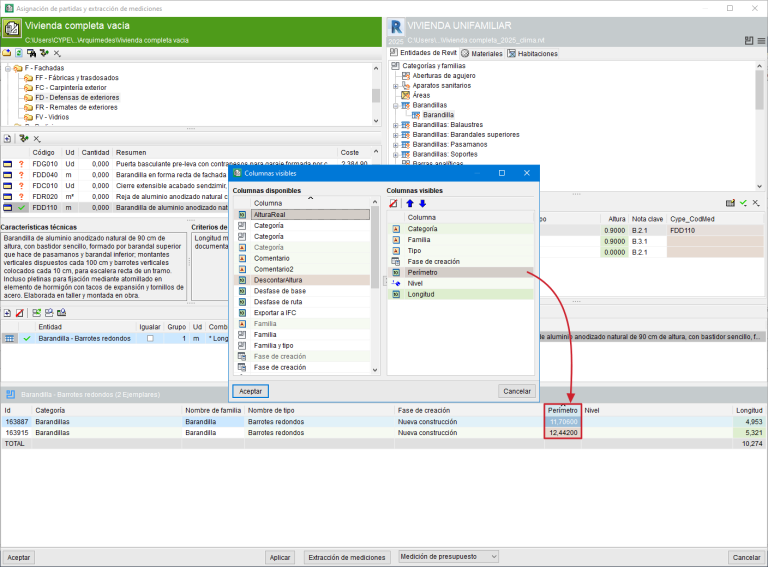Click Id 163887 row cell
Screen dimensions: 768x567
pyautogui.click(x=17, y=422)
